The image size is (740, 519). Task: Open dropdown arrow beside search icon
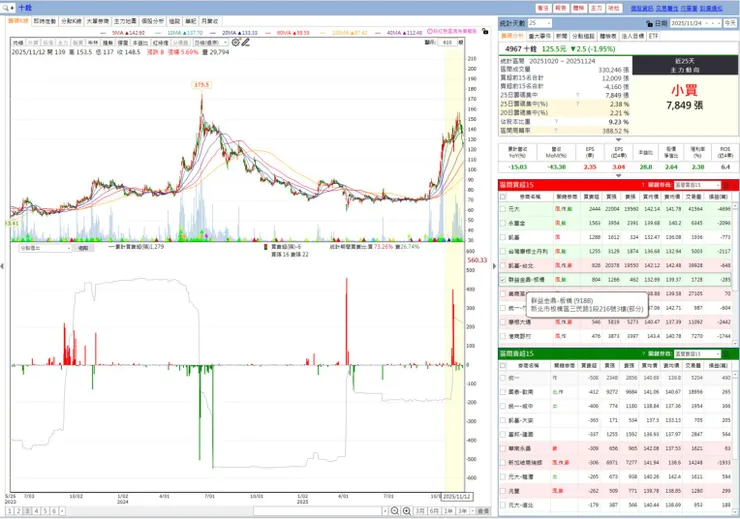[x=12, y=8]
